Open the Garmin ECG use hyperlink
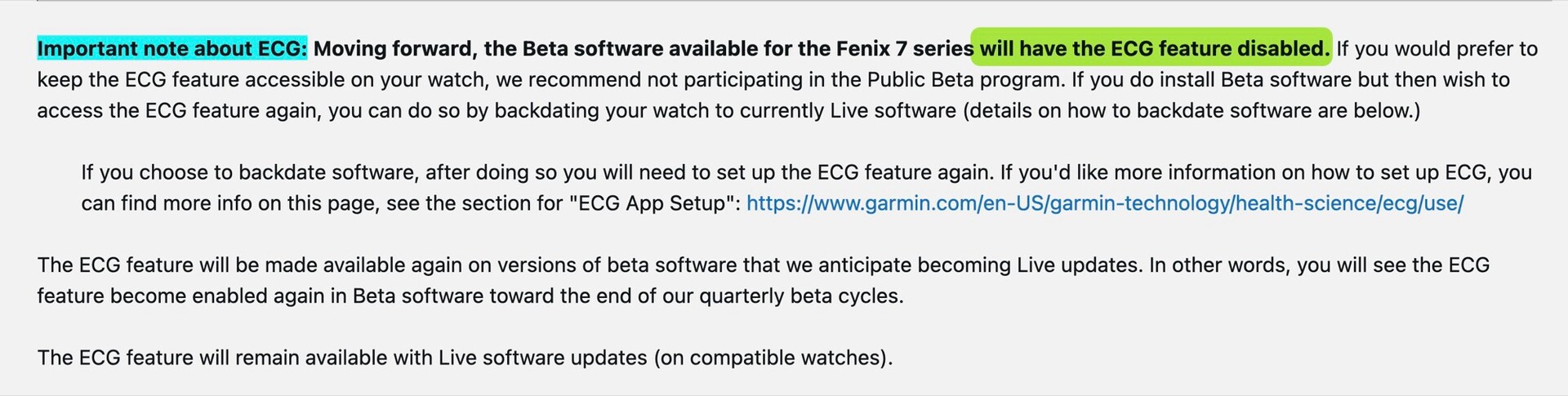Viewport: 1568px width, 396px height. [x=1104, y=203]
